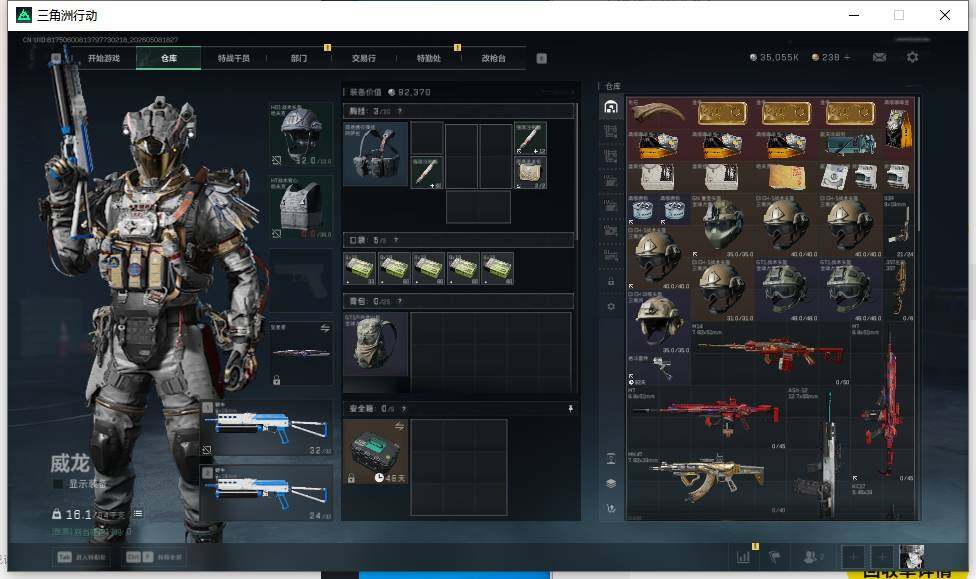976x579 pixels.
Task: Open the mail envelope icon
Action: [880, 57]
